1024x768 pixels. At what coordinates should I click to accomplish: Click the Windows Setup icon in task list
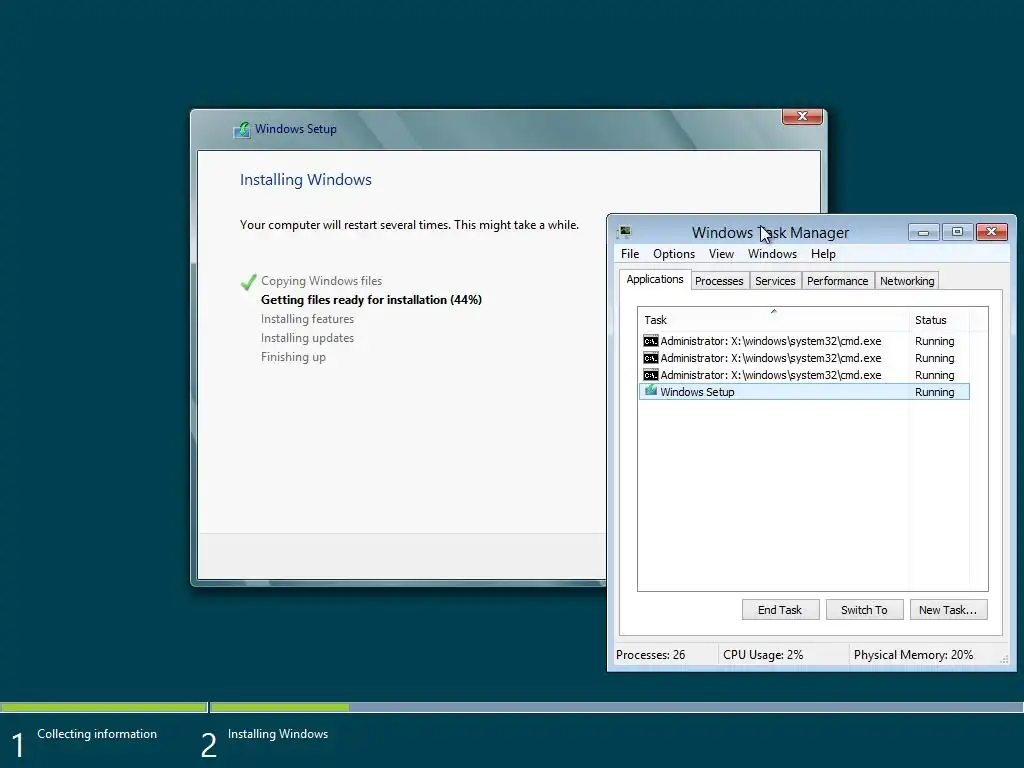click(650, 391)
